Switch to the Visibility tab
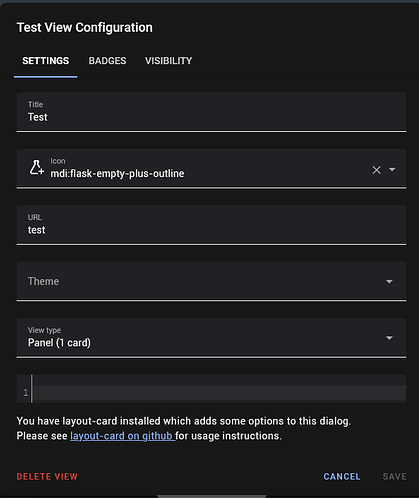The height and width of the screenshot is (500, 419). pyautogui.click(x=168, y=61)
